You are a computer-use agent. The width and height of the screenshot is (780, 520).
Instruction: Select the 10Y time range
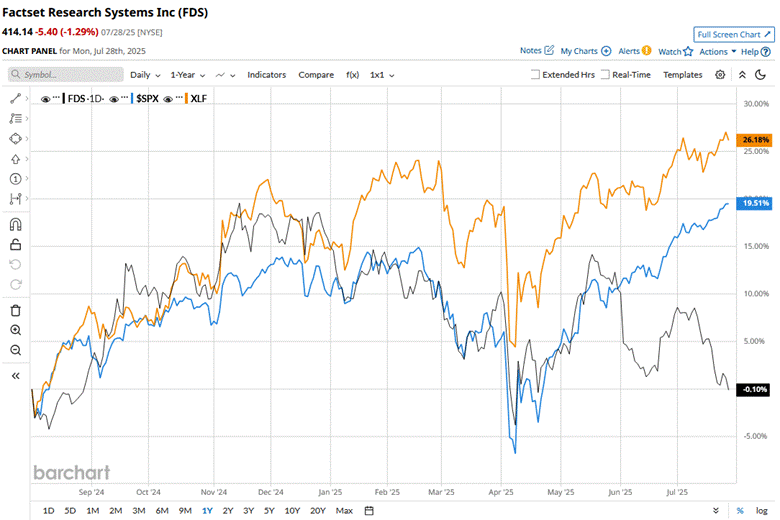pos(292,511)
